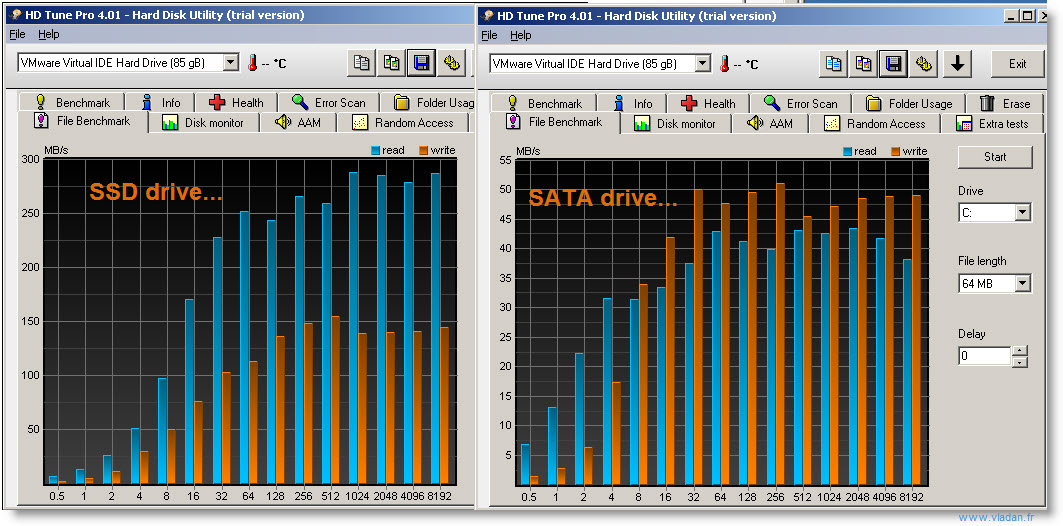Click 'SSD drive...' label on left chart

pyautogui.click(x=156, y=193)
